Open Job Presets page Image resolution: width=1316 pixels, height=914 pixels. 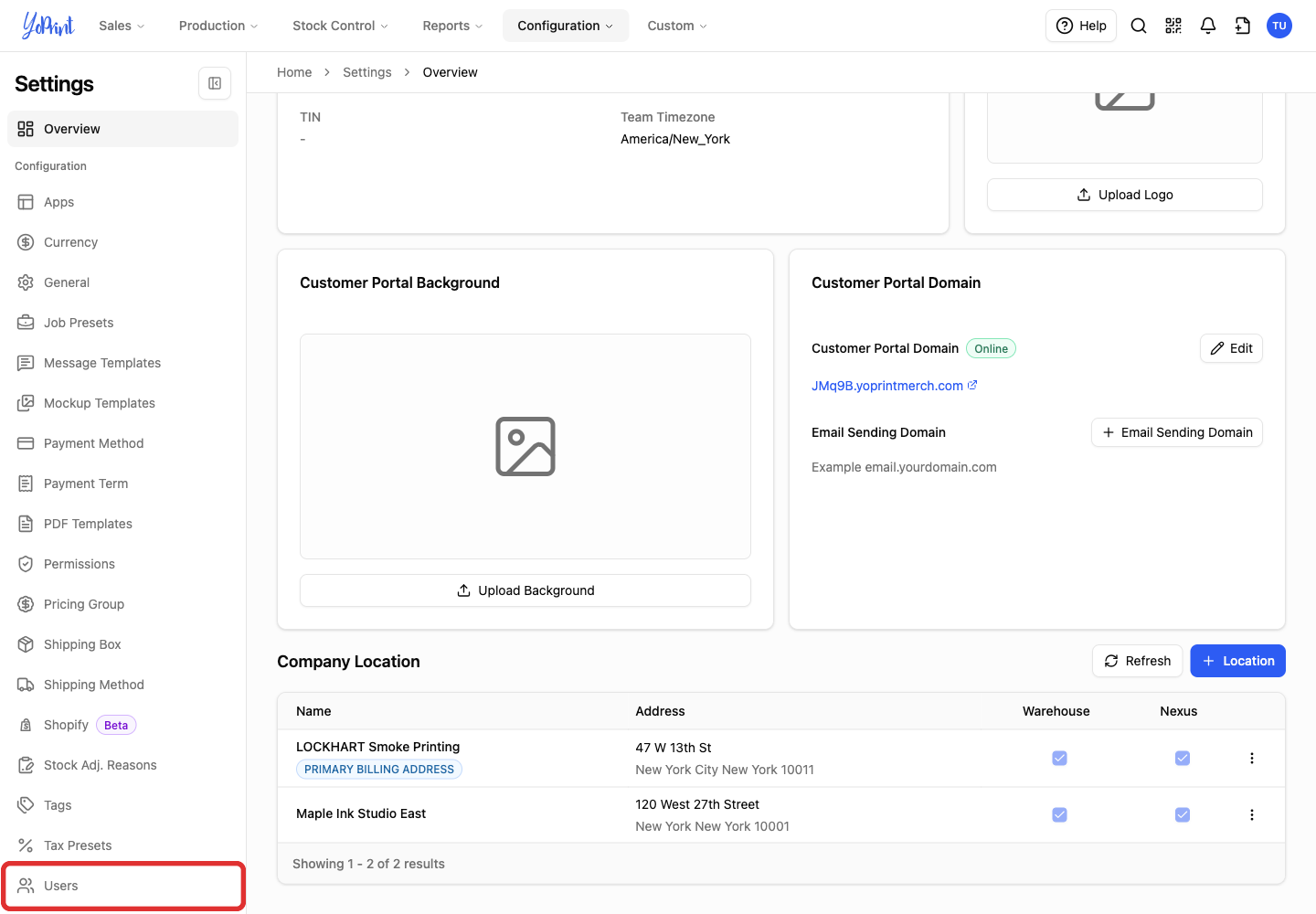[122, 323]
